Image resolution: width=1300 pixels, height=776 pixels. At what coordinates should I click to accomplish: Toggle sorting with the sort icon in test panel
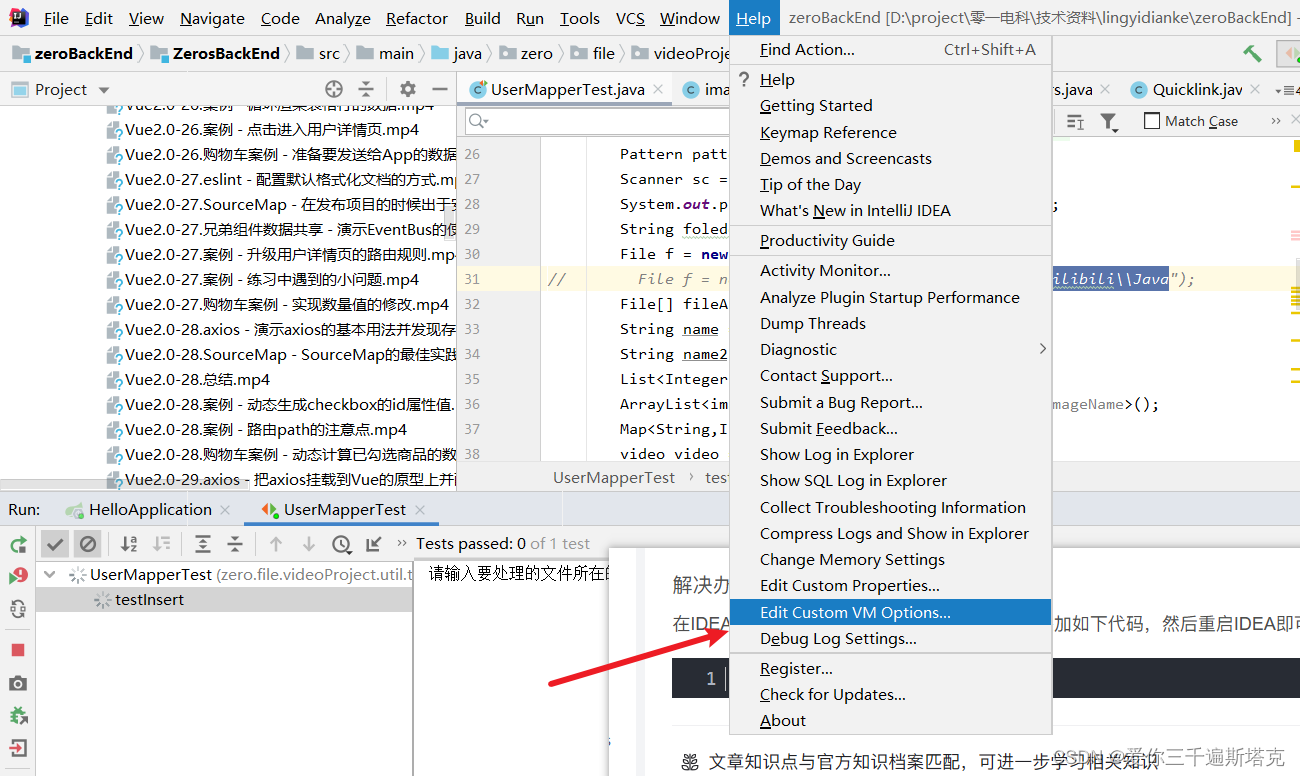click(128, 543)
